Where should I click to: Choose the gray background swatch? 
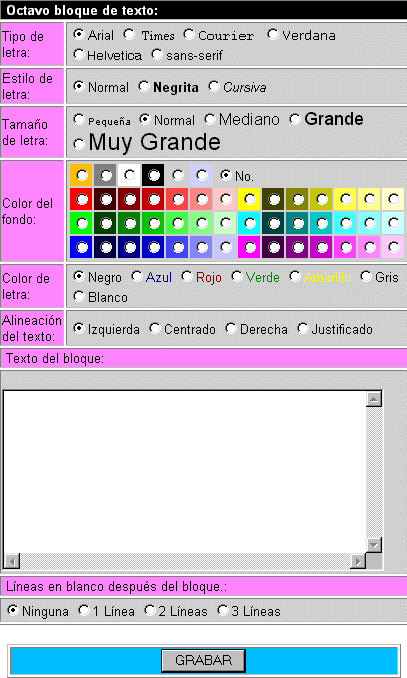[x=106, y=175]
